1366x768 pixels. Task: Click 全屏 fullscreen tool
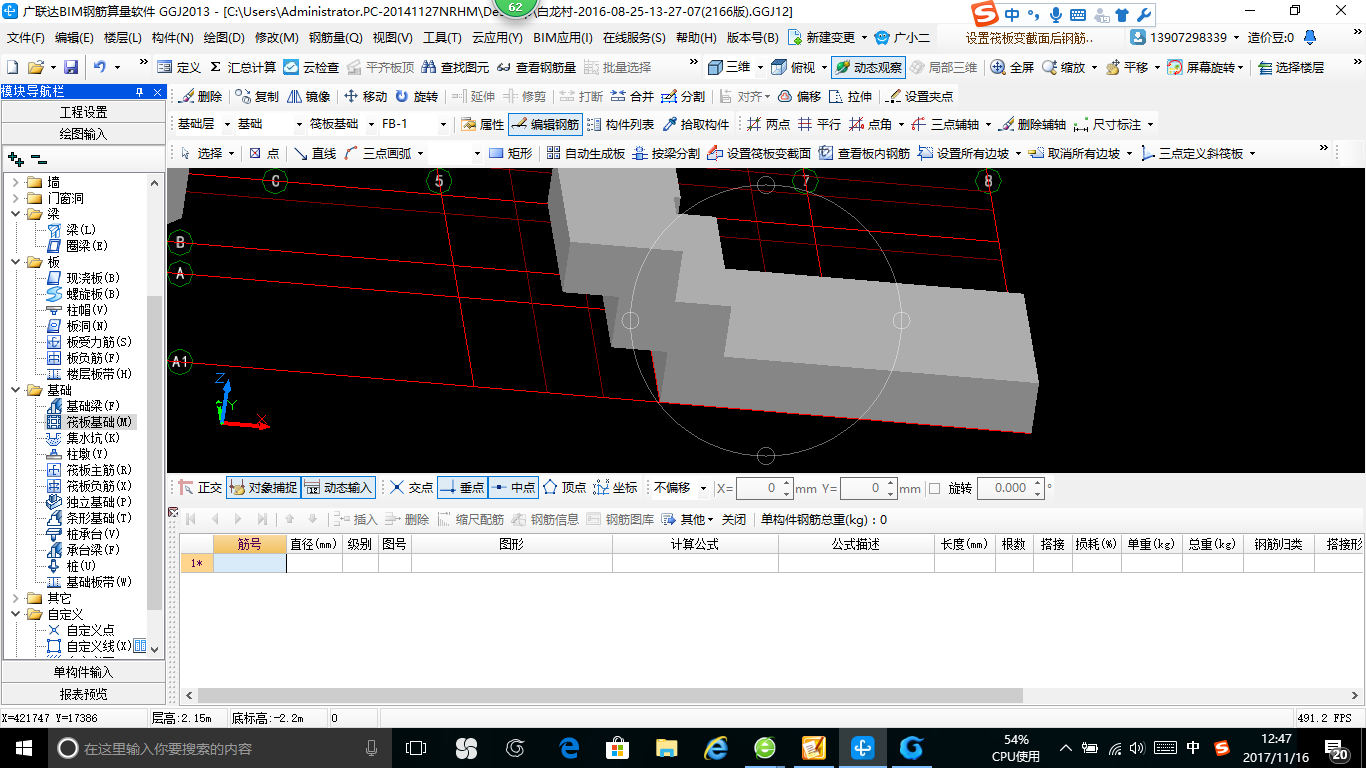point(1012,67)
